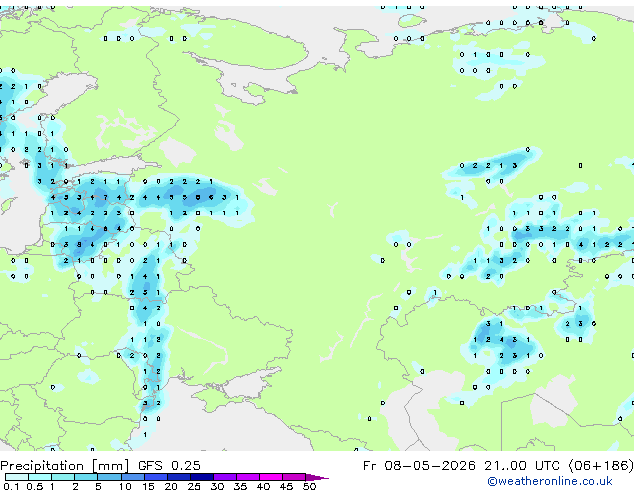Click the 10 to 15 mm legend swatch
Viewport: 634px width, 490px height.
point(133,477)
